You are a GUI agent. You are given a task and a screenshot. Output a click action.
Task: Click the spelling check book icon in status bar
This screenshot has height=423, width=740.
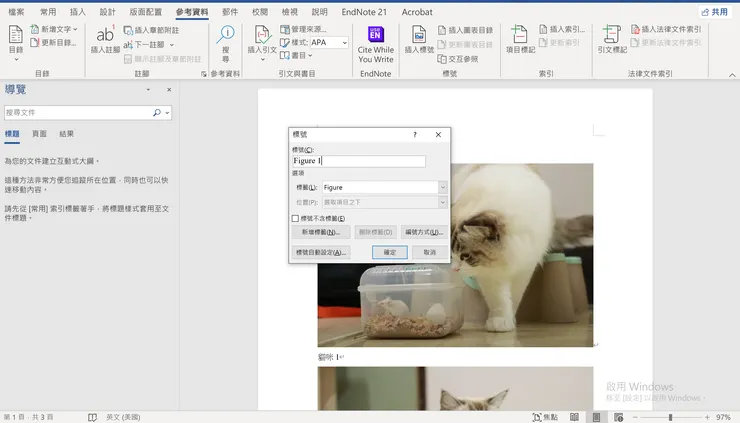[92, 417]
